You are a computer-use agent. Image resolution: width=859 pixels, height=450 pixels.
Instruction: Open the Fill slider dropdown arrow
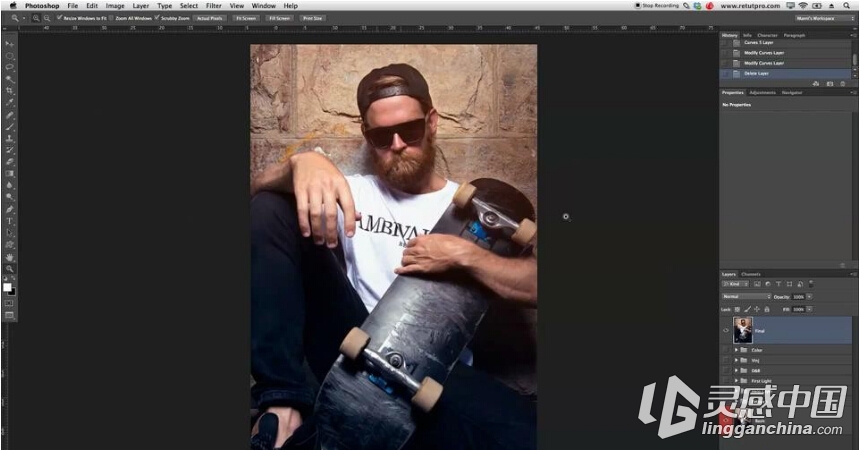point(810,310)
